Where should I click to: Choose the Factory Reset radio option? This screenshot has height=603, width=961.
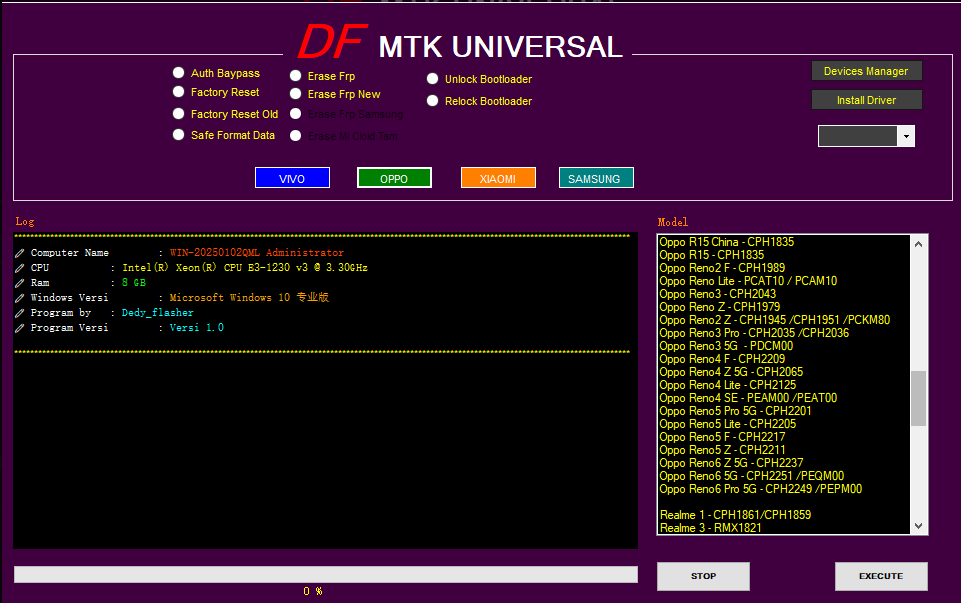pyautogui.click(x=179, y=92)
